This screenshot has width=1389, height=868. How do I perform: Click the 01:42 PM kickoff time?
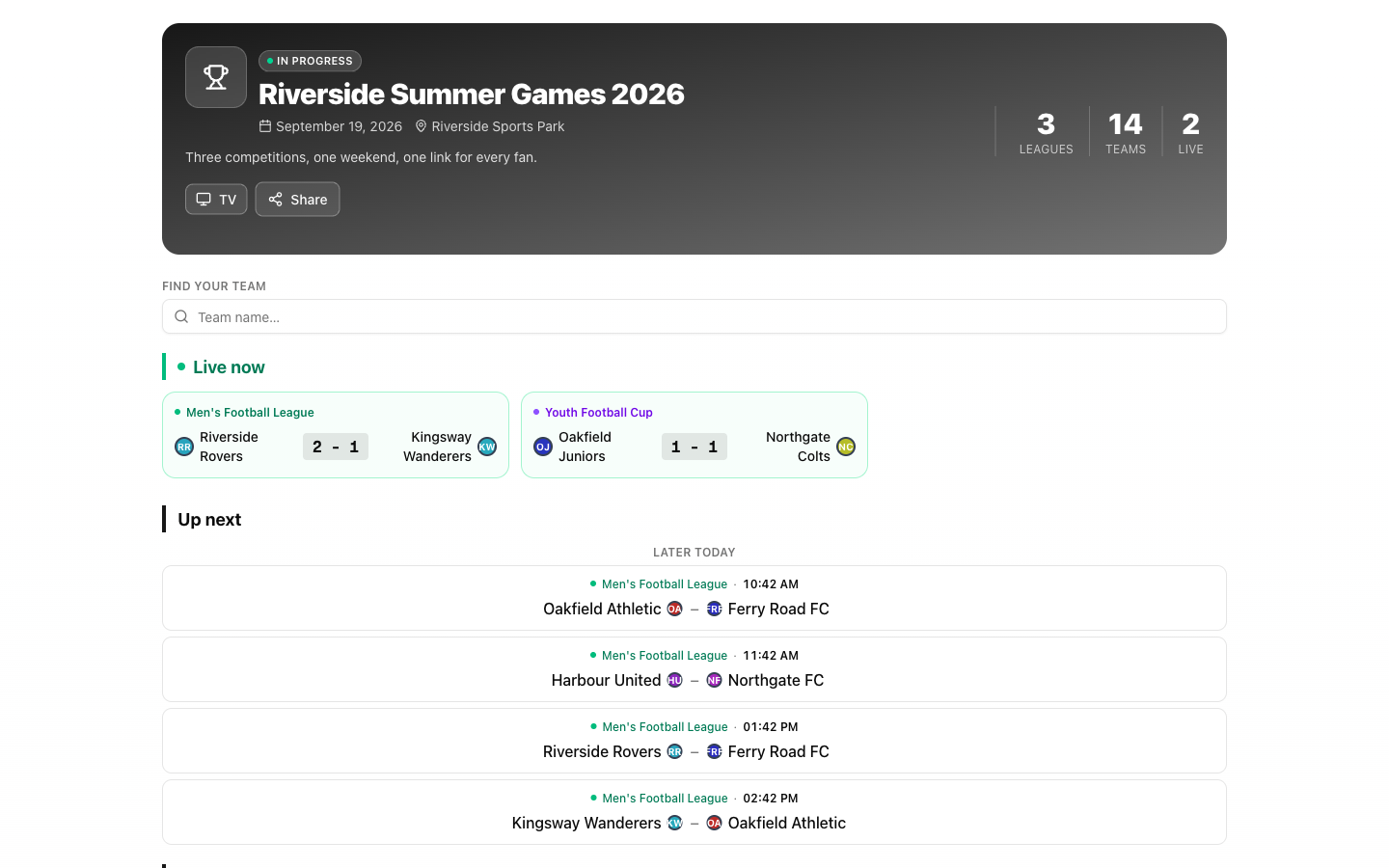771,727
